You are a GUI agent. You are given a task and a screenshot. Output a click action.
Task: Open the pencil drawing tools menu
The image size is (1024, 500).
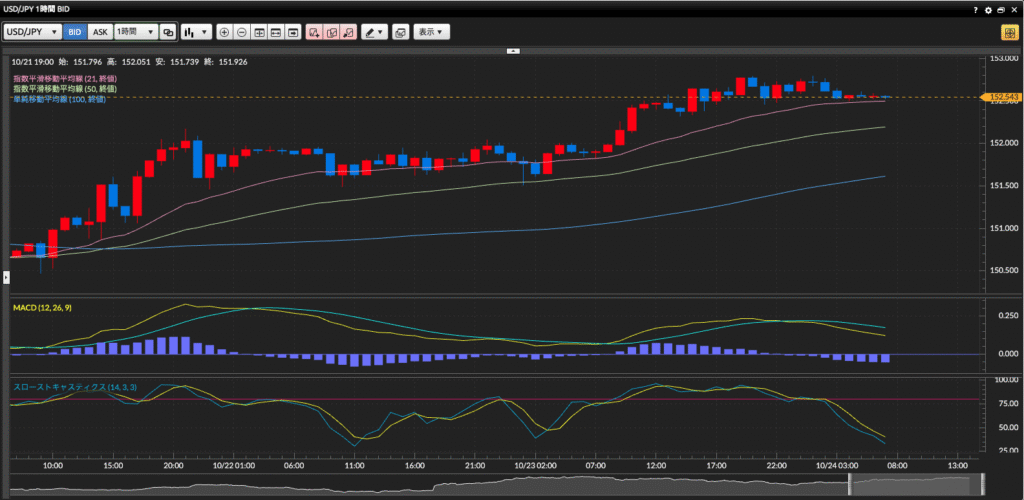374,32
